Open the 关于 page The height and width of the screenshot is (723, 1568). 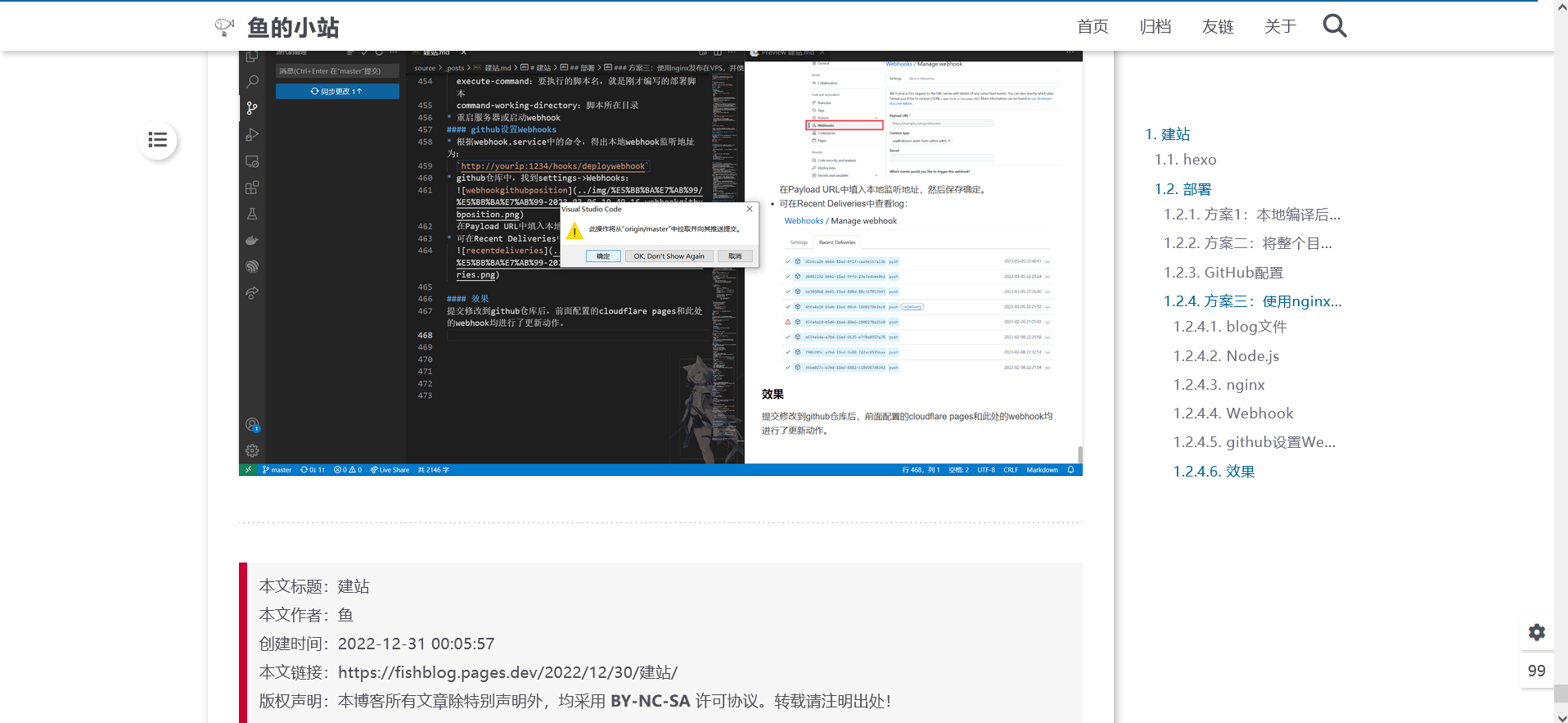1279,27
